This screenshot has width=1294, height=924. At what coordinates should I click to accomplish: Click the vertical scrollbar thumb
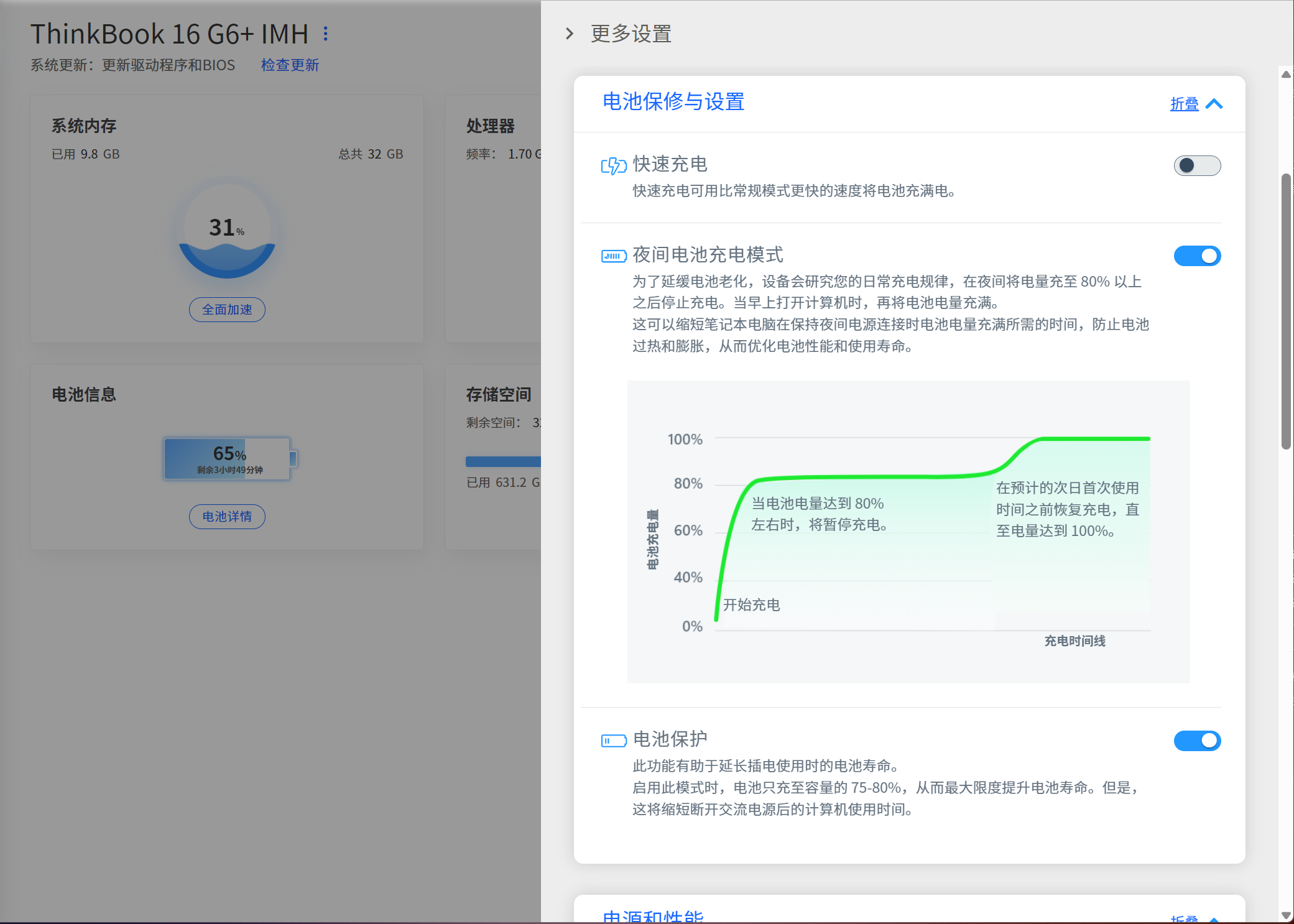coord(1286,311)
